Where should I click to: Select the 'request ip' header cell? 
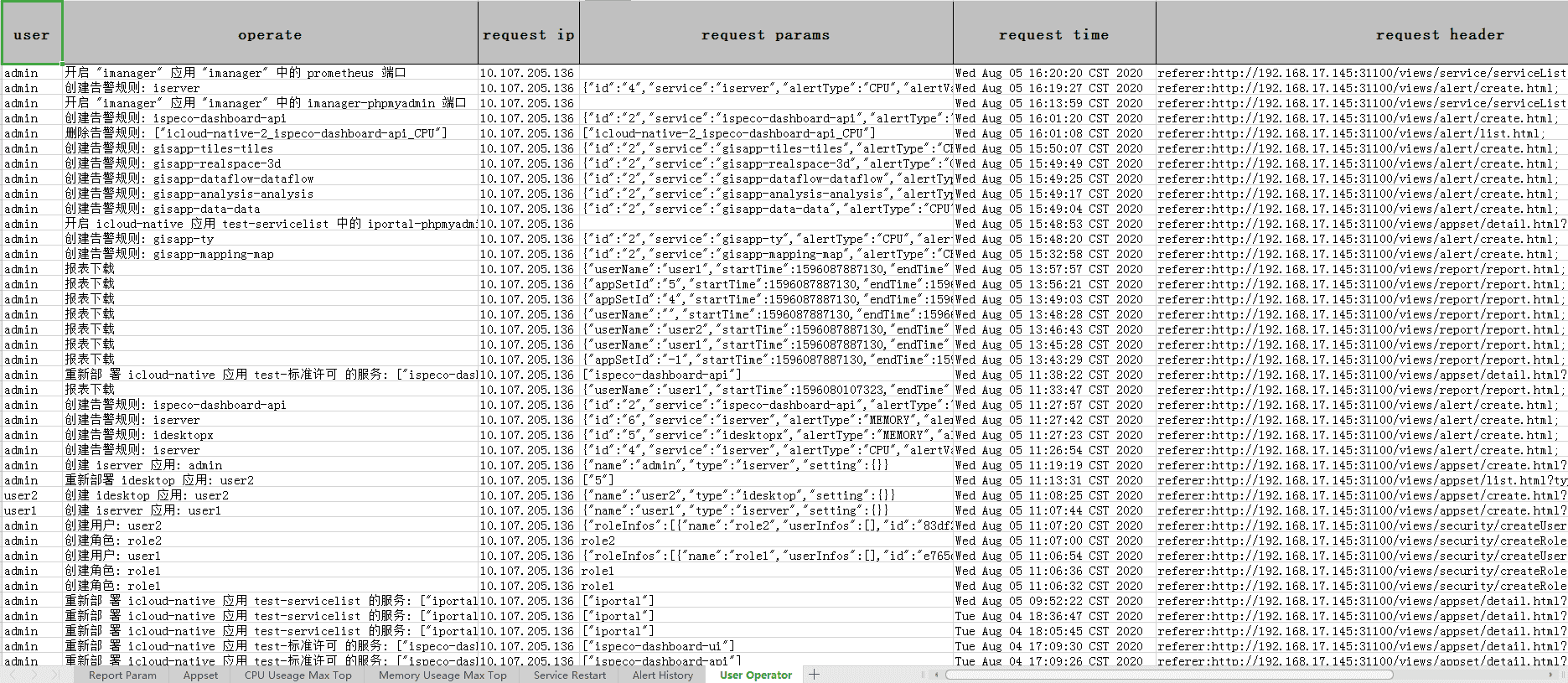tap(528, 34)
